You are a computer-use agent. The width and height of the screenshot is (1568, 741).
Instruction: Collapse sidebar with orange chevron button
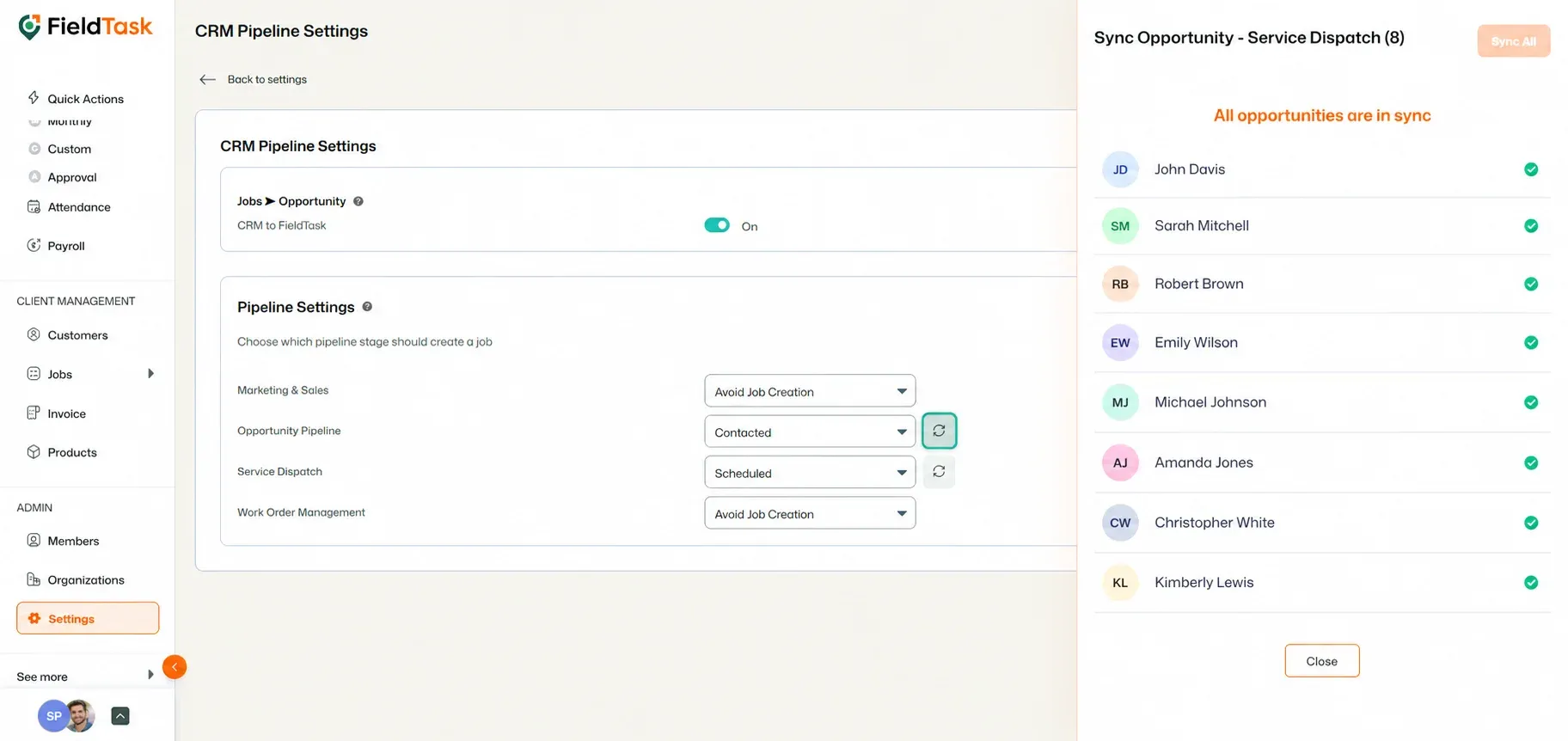(x=175, y=667)
